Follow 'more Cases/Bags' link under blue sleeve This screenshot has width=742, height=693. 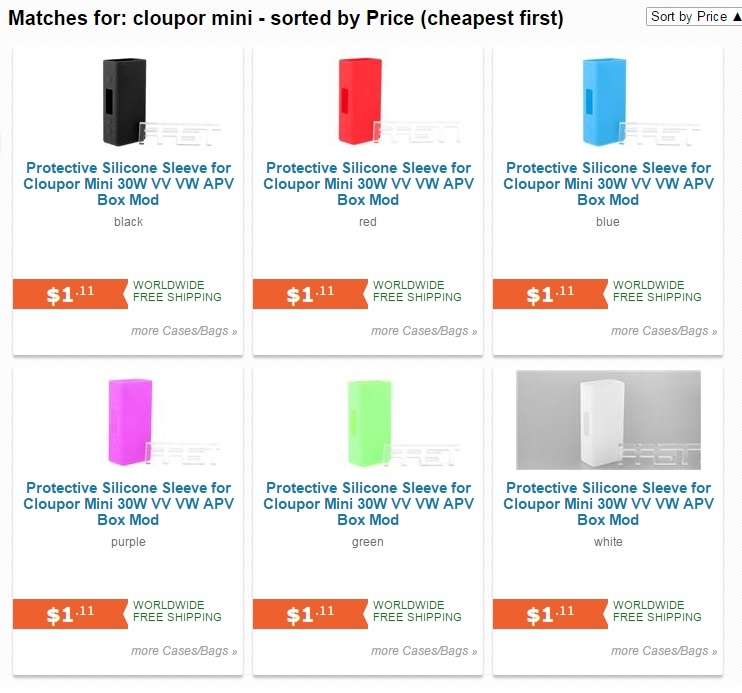pos(664,331)
